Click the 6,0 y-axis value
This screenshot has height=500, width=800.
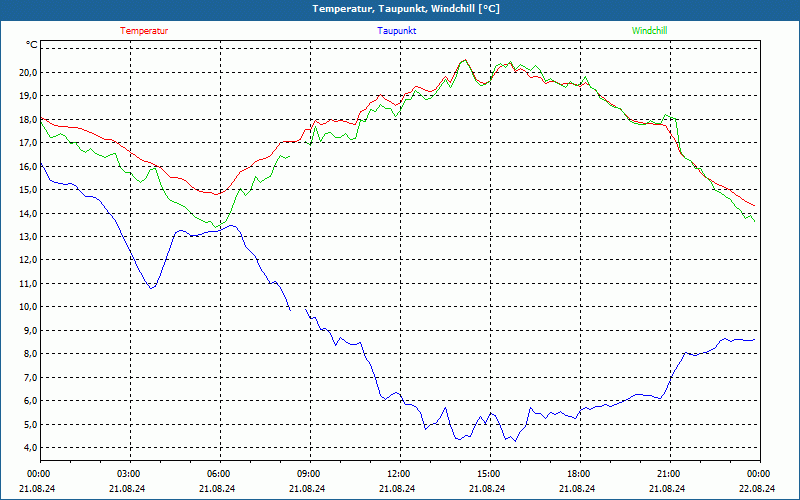(30, 401)
